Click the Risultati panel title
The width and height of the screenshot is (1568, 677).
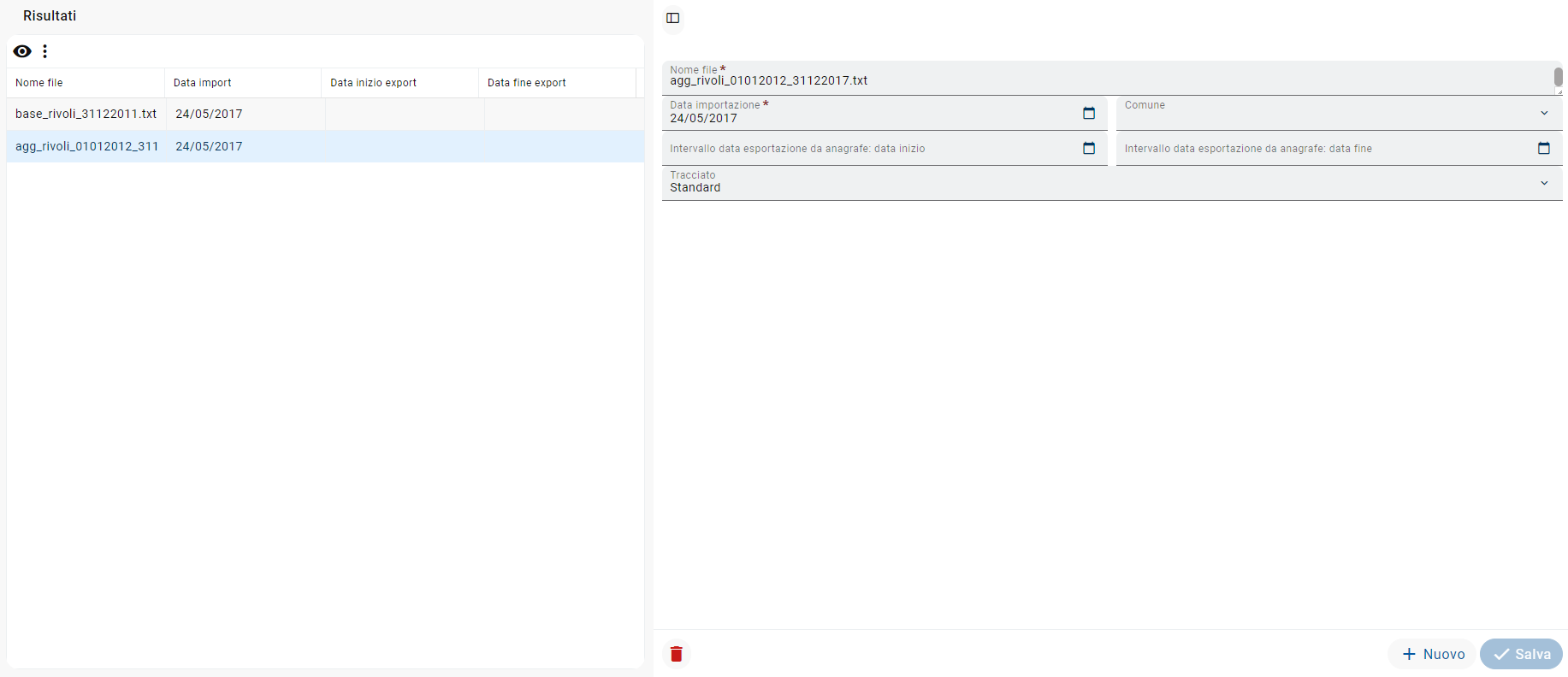(50, 15)
